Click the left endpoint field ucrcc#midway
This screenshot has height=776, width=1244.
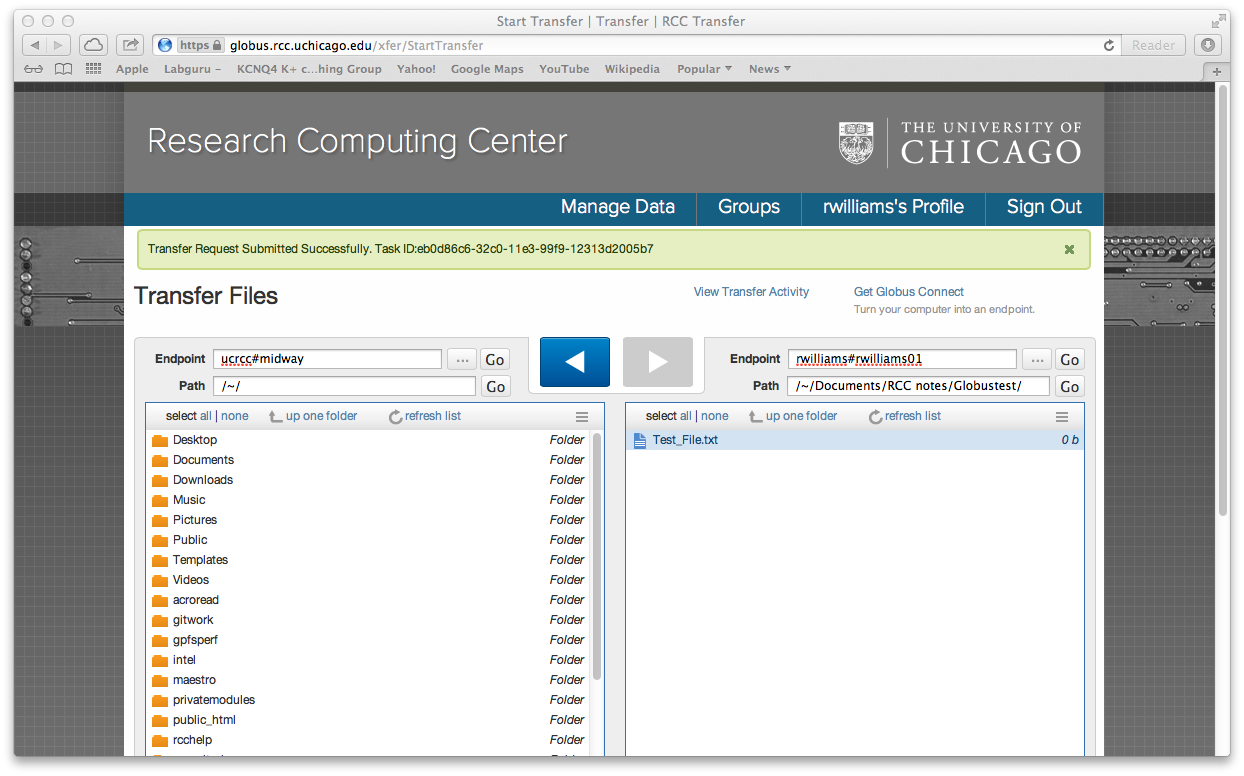[x=327, y=359]
